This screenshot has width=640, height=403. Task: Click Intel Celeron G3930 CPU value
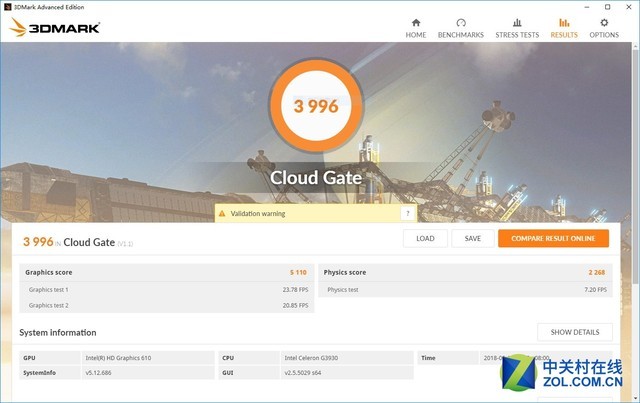pyautogui.click(x=311, y=358)
